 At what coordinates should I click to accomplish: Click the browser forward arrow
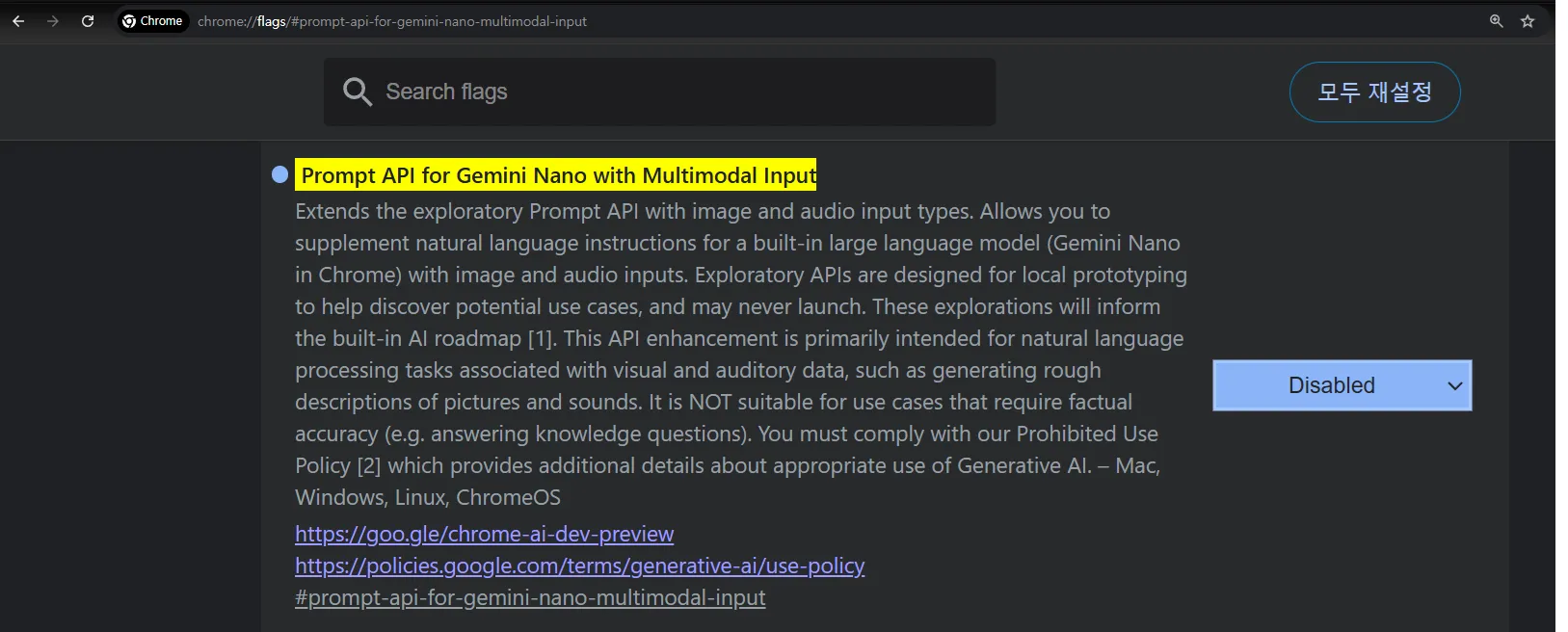(x=53, y=21)
